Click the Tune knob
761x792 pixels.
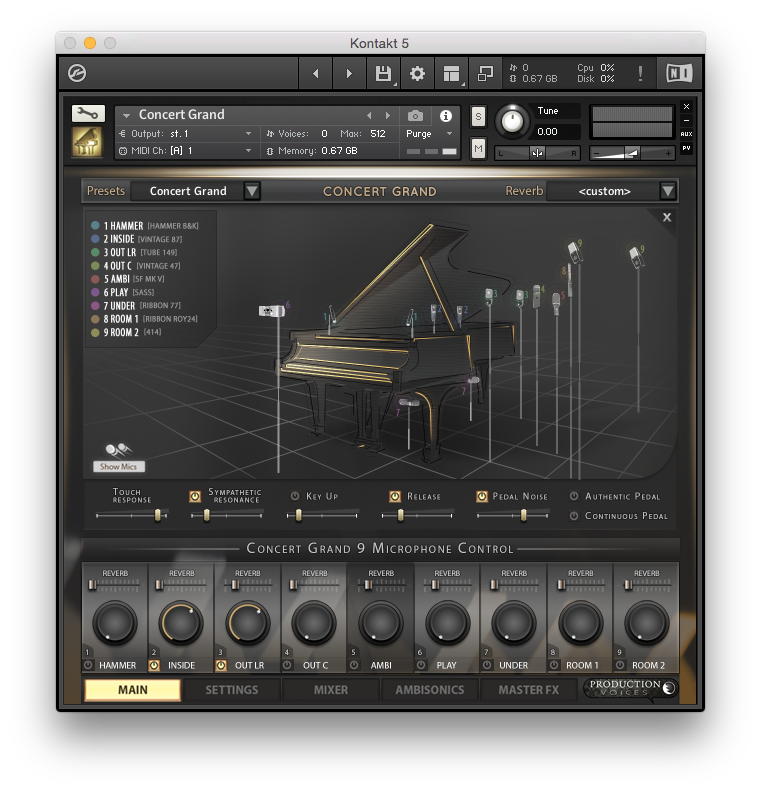pyautogui.click(x=512, y=122)
